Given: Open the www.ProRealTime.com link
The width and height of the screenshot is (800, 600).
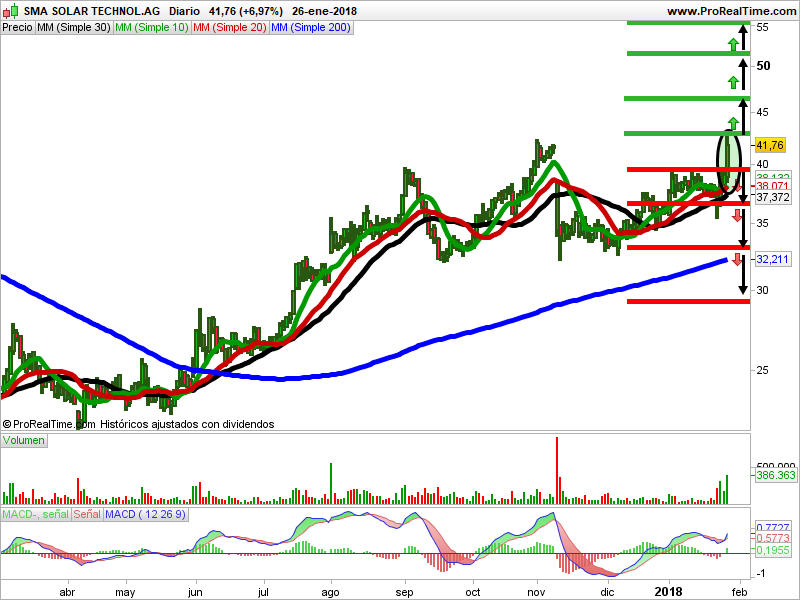Looking at the screenshot, I should 731,11.
